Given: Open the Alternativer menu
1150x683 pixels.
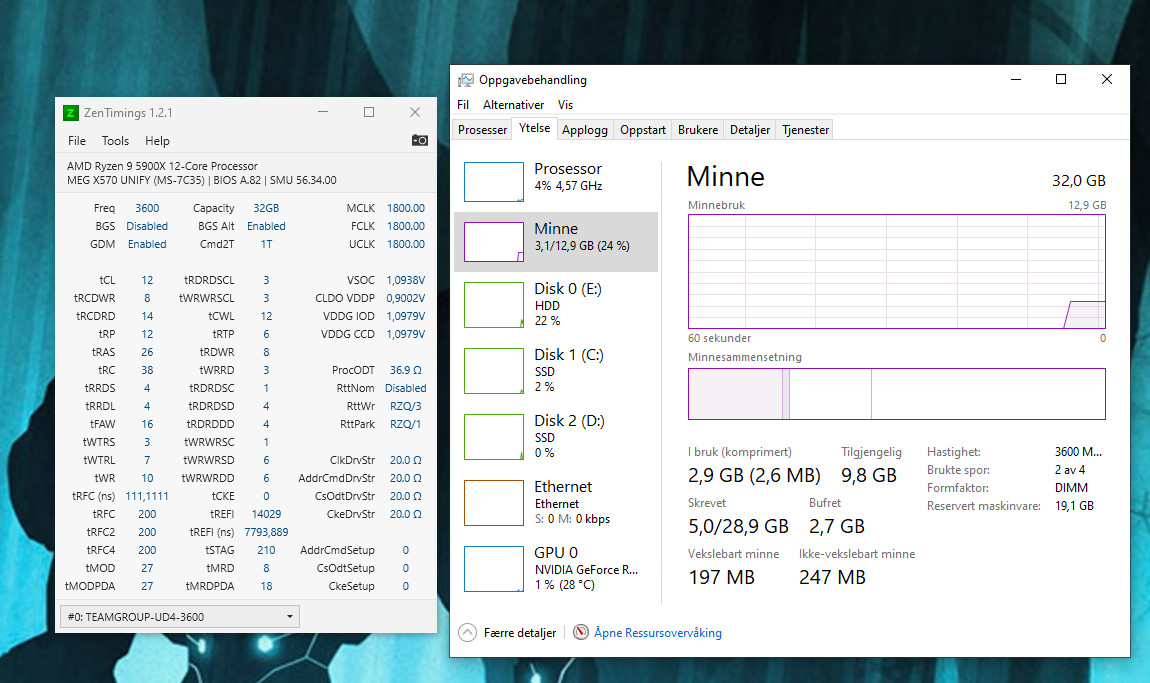Looking at the screenshot, I should (513, 105).
